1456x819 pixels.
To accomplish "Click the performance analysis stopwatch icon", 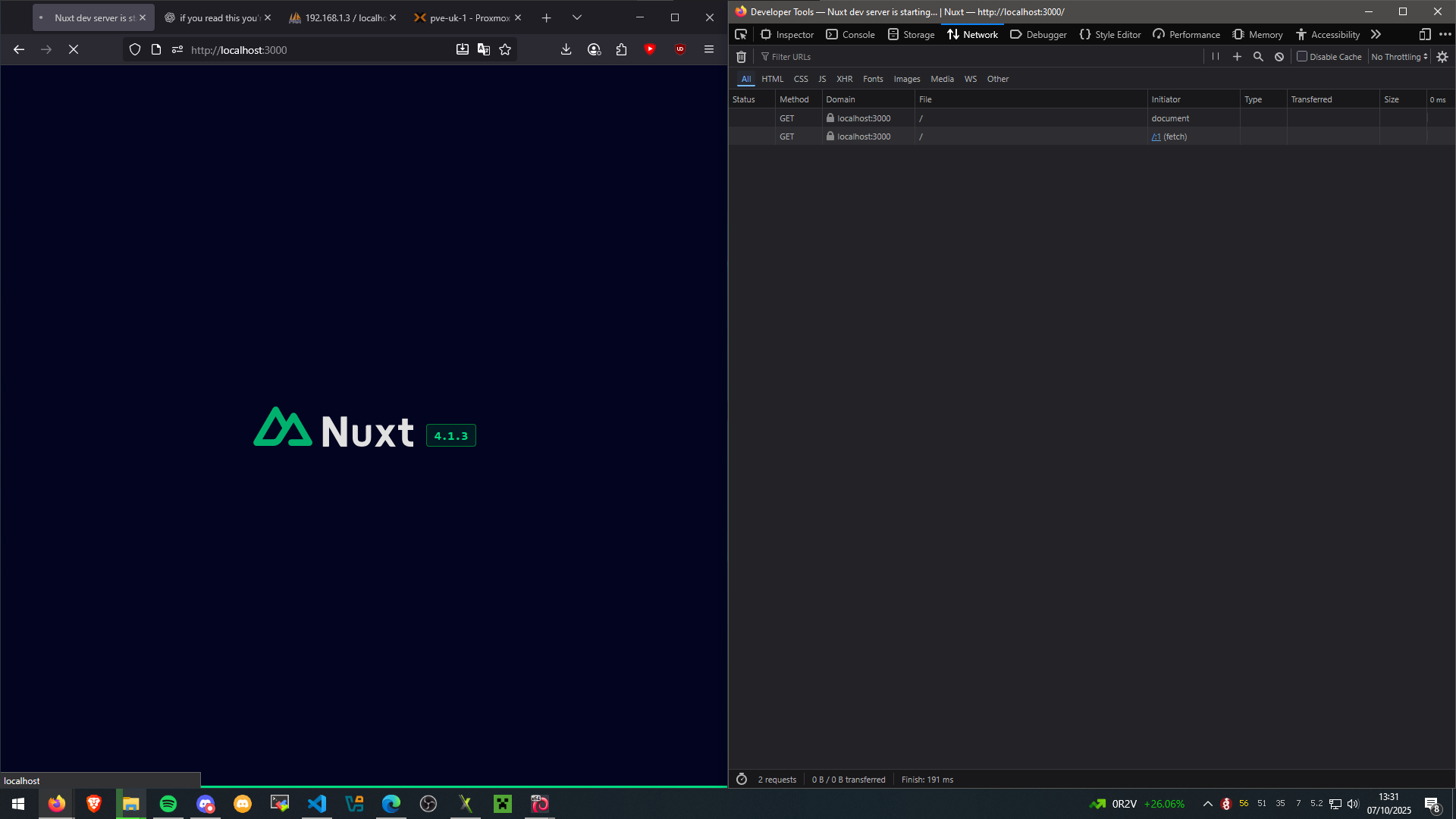I will point(742,780).
